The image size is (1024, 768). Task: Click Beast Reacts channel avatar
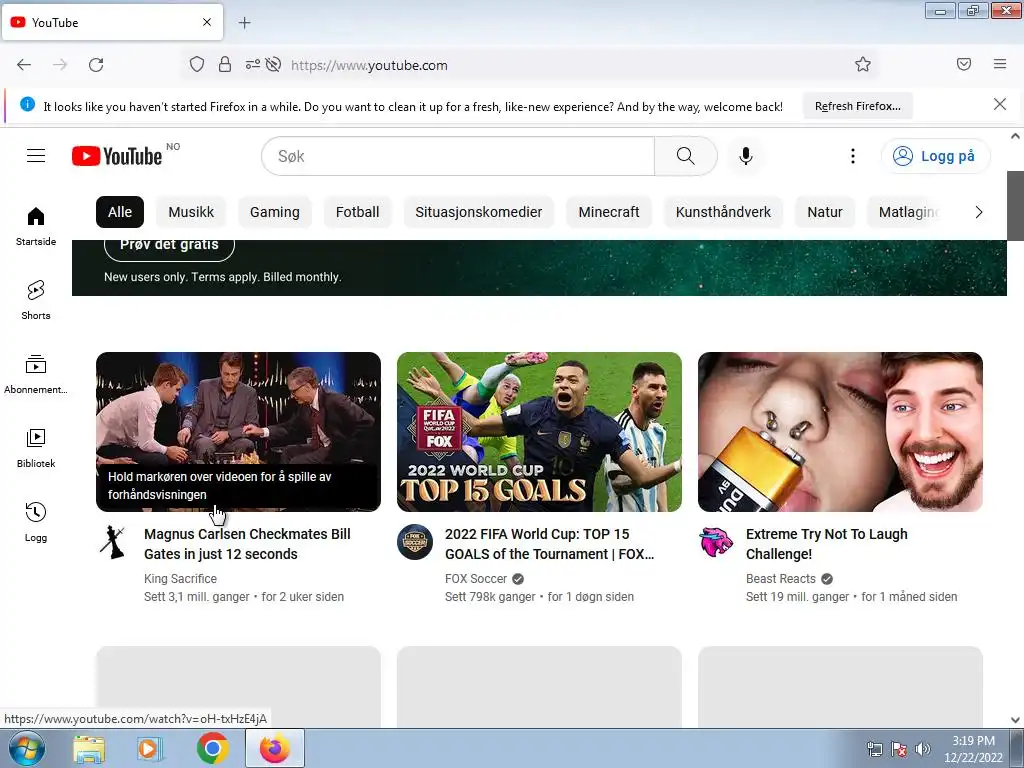tap(716, 542)
